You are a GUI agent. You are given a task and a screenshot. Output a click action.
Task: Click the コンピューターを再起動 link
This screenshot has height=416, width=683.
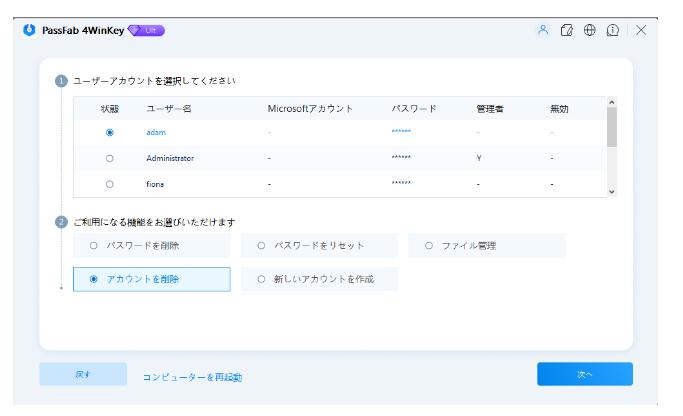coord(192,377)
